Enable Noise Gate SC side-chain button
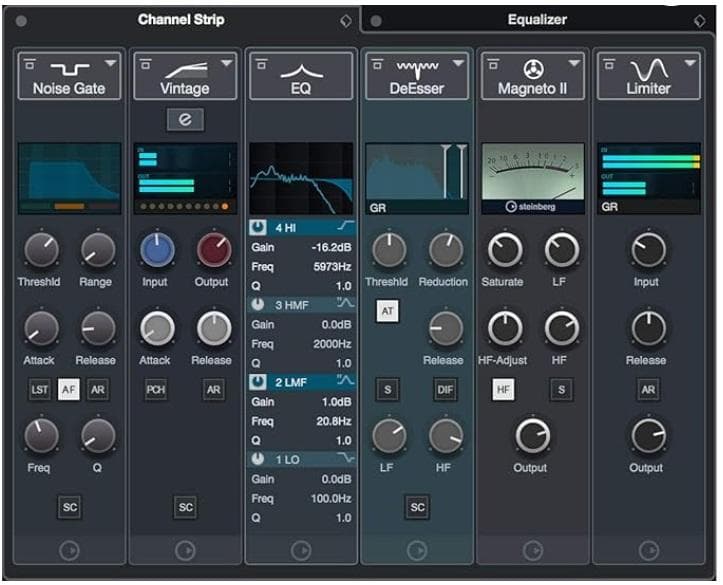 coord(70,508)
